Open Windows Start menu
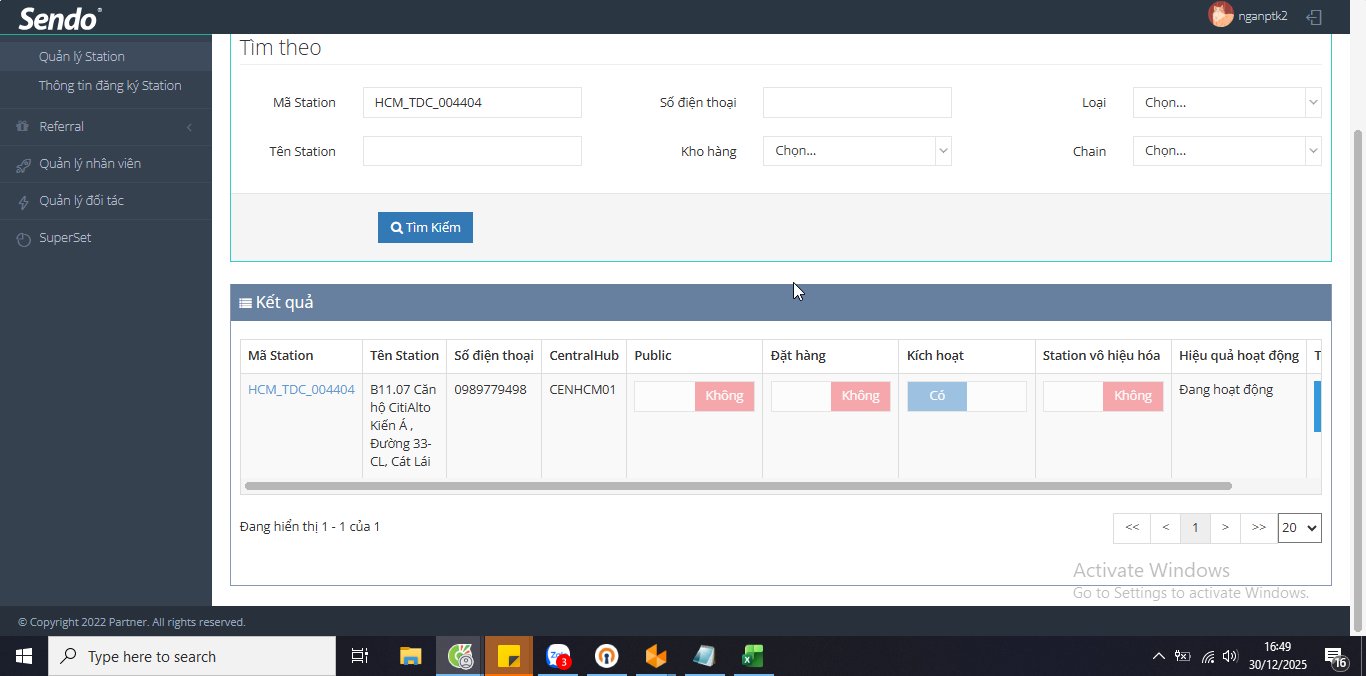This screenshot has width=1366, height=676. pos(24,656)
